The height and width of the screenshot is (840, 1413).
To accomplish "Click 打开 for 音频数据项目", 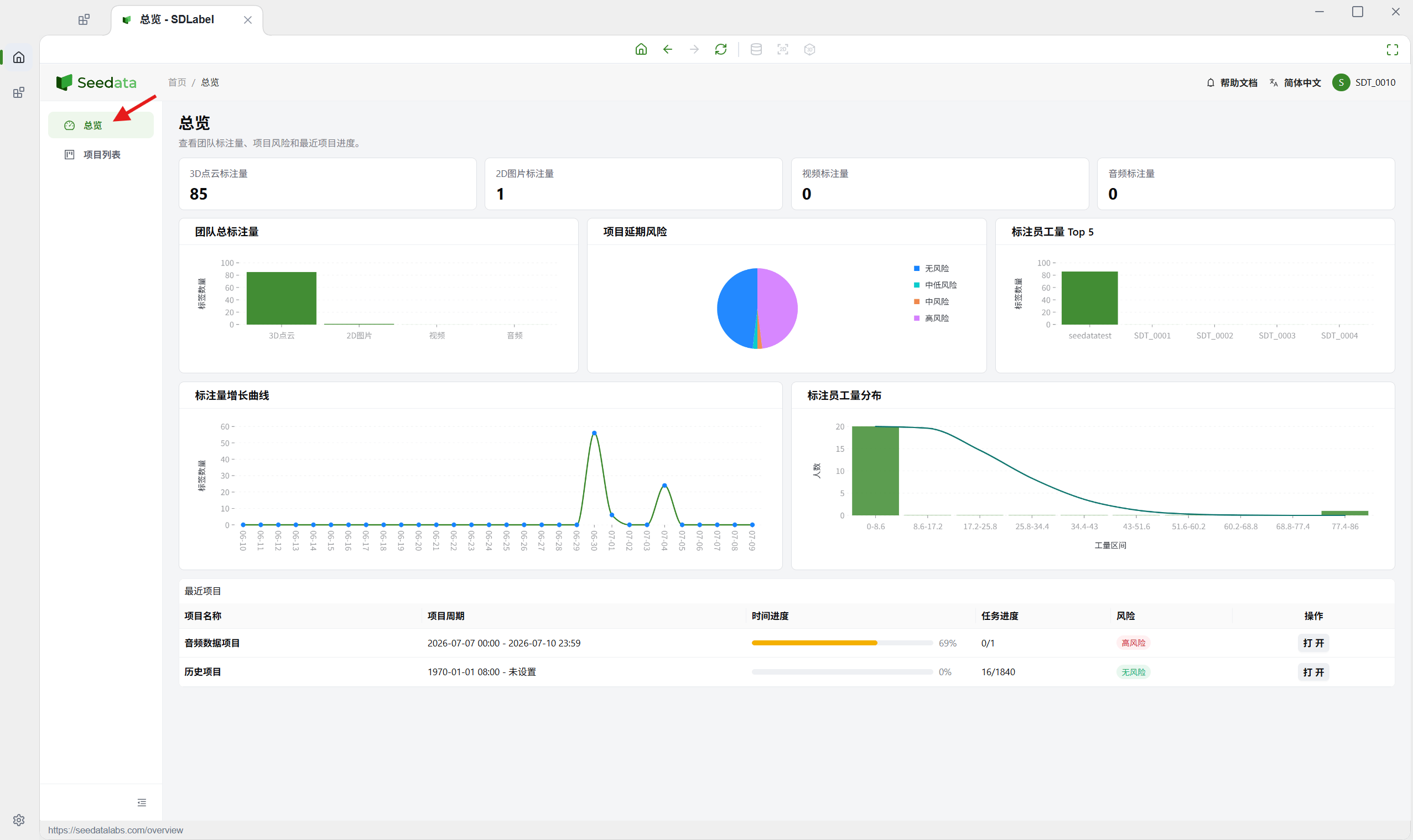I will [x=1313, y=643].
